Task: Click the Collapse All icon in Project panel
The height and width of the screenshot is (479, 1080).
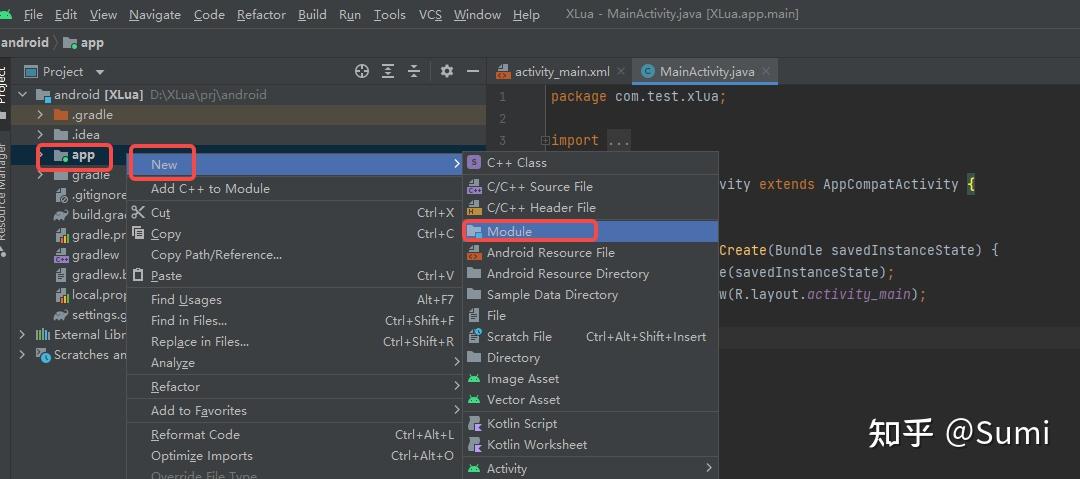Action: (415, 71)
